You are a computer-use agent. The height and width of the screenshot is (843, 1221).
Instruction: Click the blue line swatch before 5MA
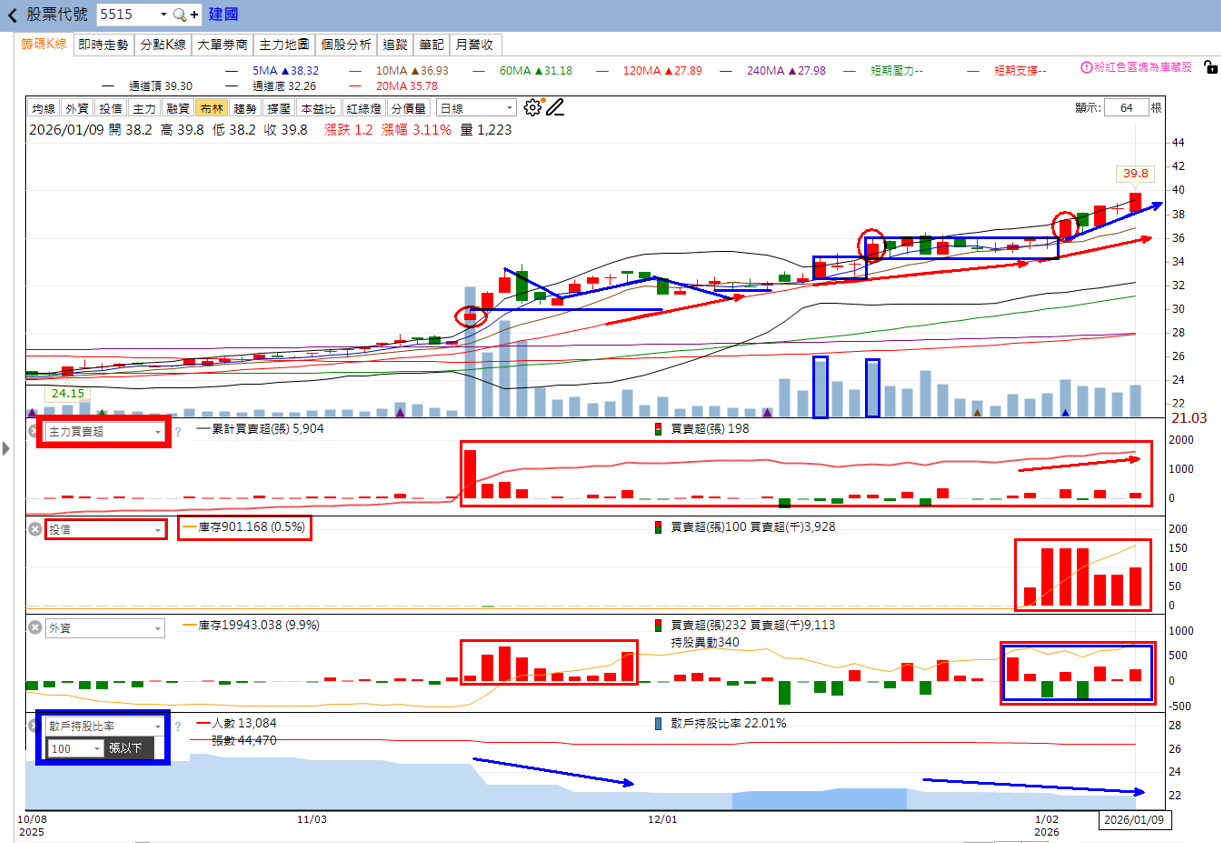click(232, 71)
